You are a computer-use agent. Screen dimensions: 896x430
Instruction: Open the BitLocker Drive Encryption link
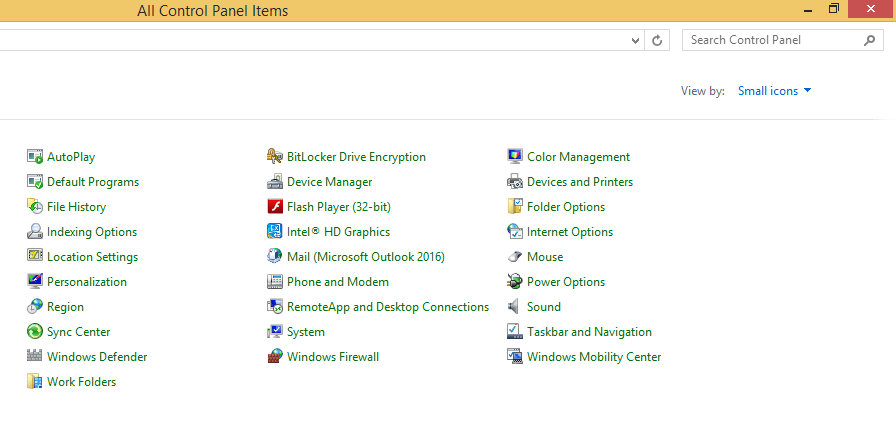point(356,157)
